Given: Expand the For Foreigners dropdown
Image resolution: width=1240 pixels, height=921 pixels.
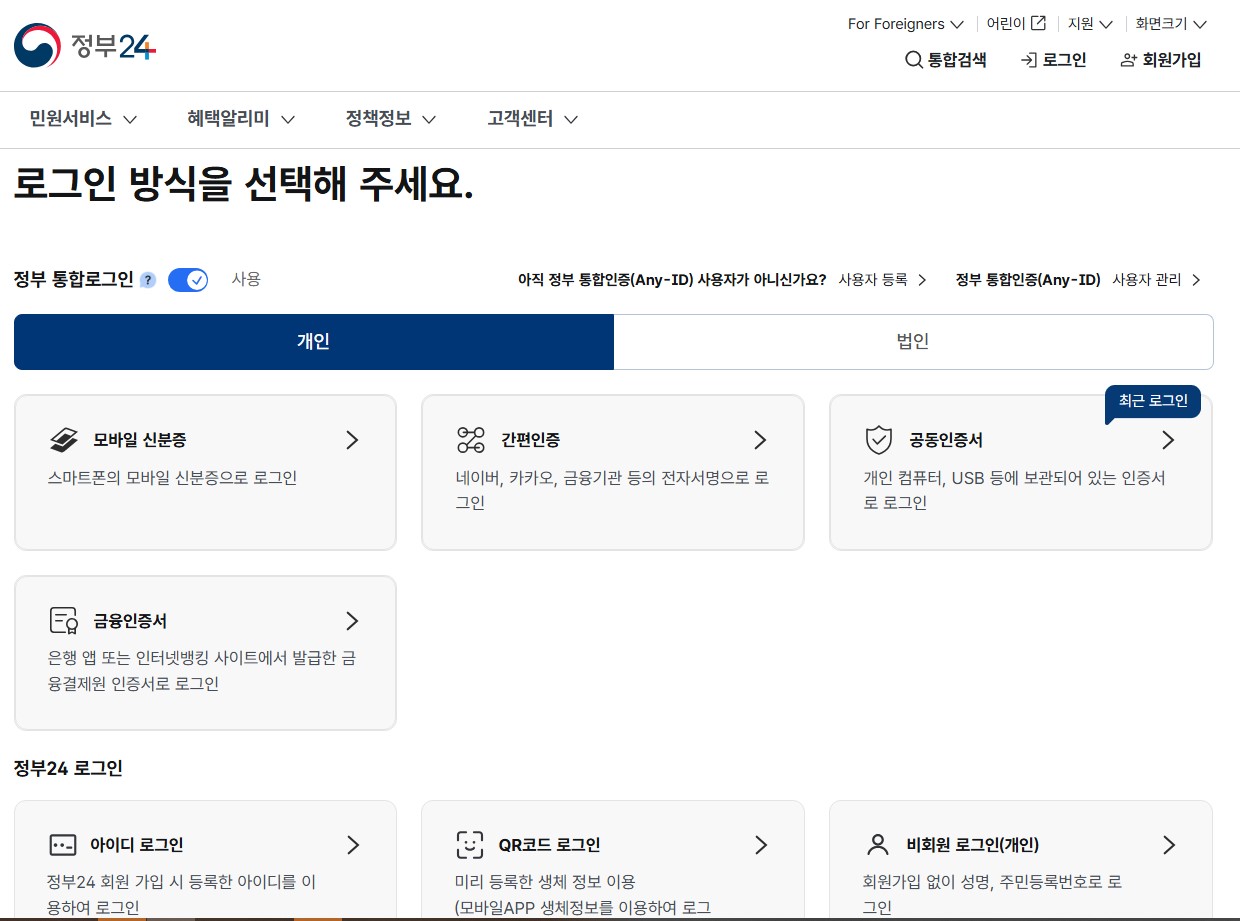Looking at the screenshot, I should pyautogui.click(x=905, y=24).
